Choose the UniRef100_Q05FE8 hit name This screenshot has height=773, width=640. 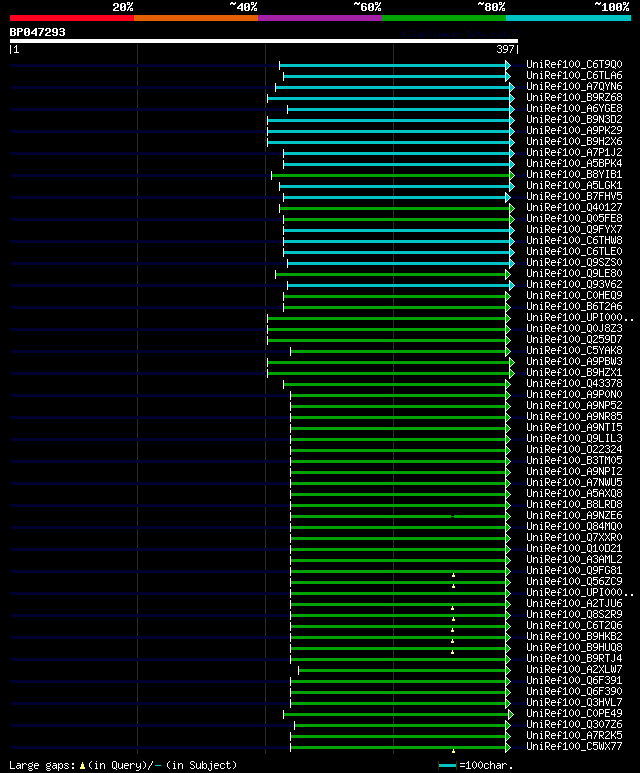coord(574,218)
